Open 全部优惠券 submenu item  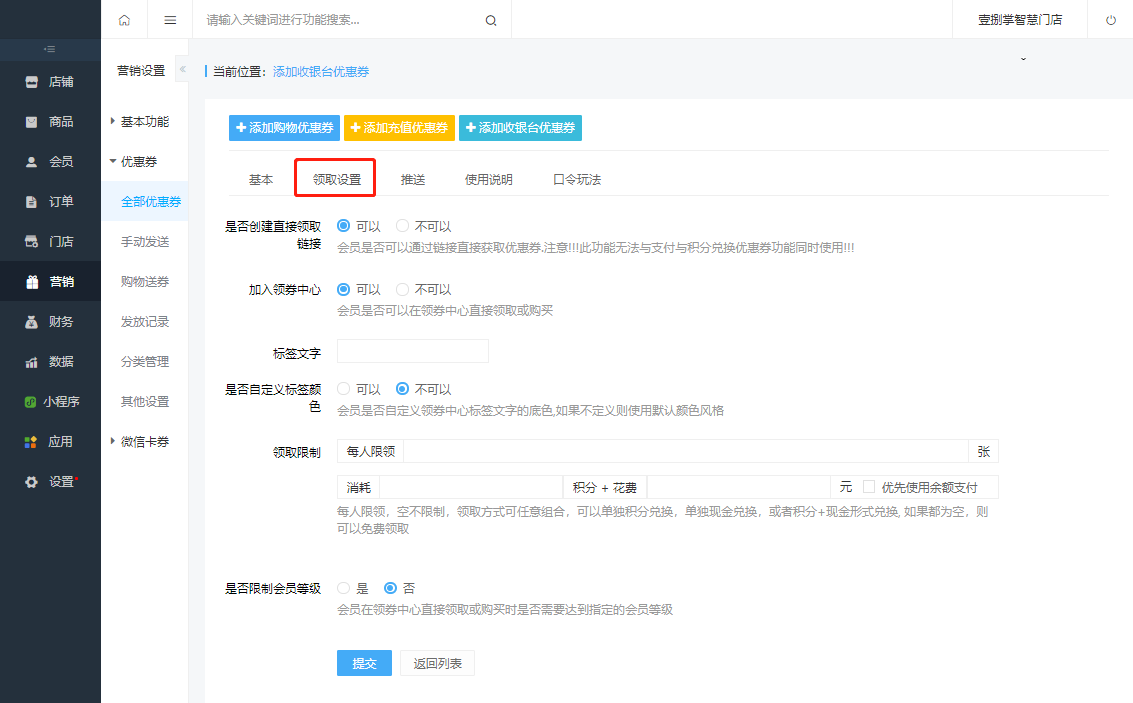pyautogui.click(x=145, y=202)
